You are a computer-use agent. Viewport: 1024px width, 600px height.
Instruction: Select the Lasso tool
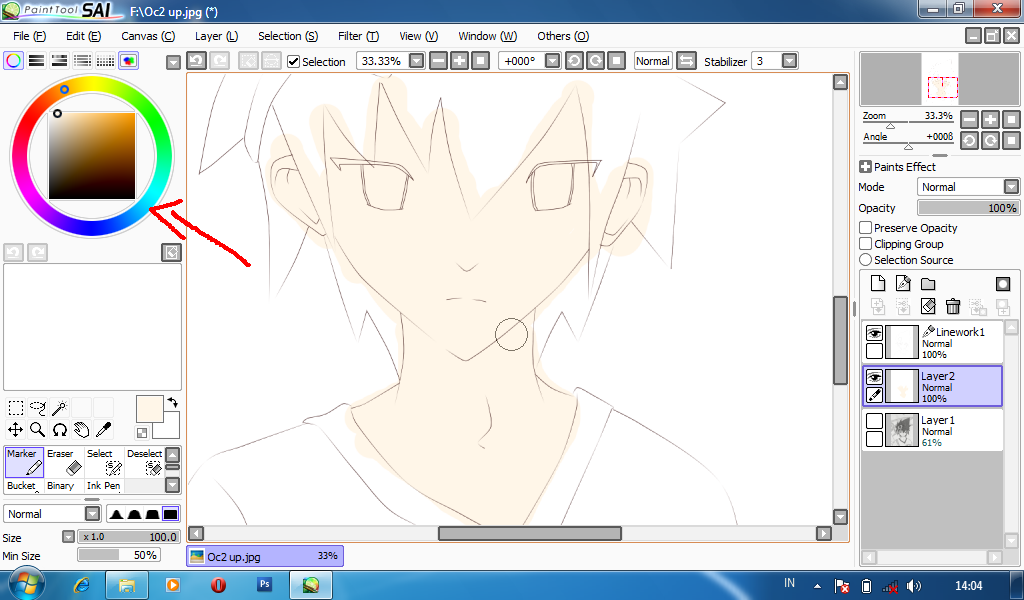[38, 408]
